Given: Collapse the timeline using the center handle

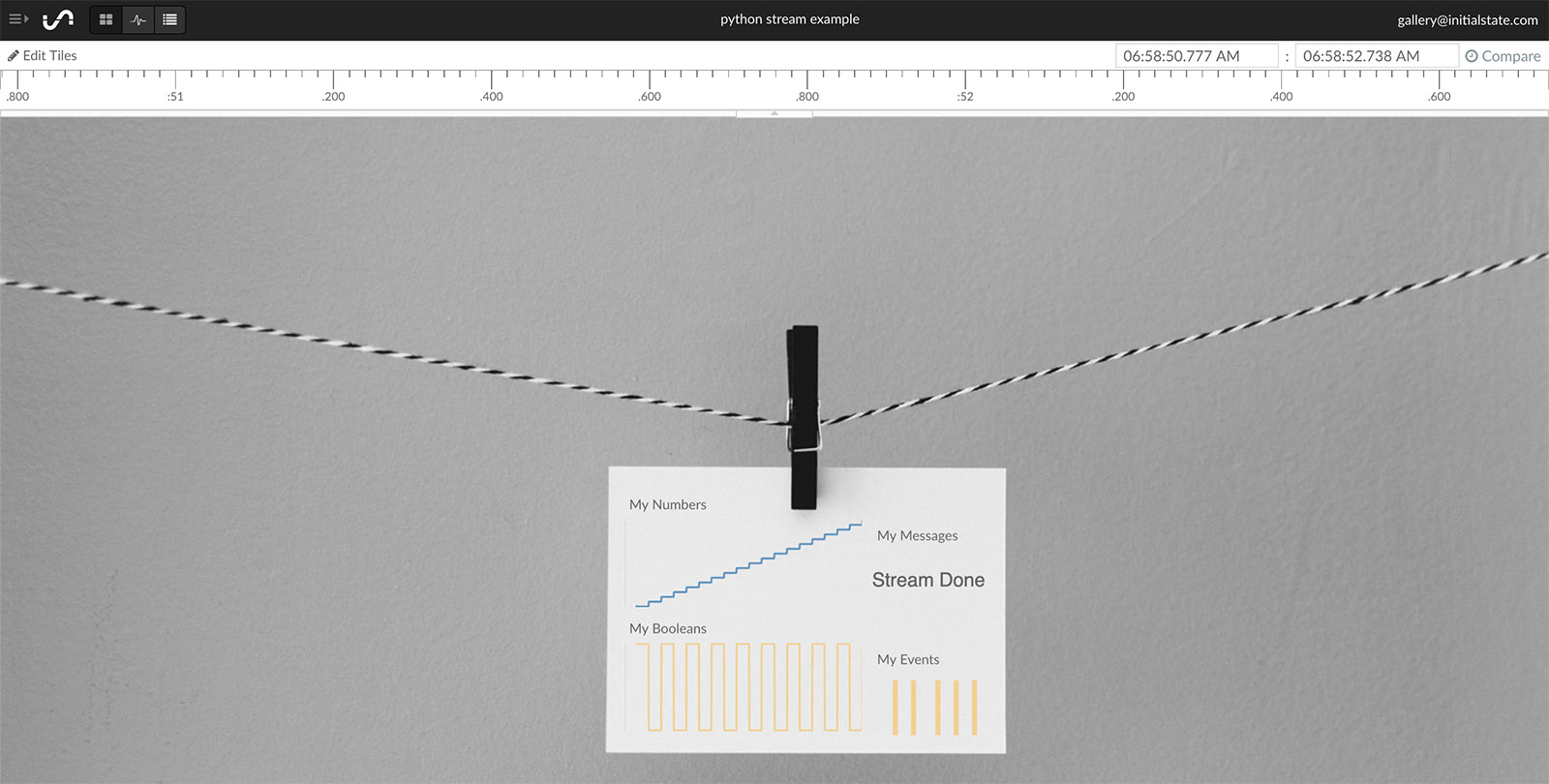Looking at the screenshot, I should (774, 113).
